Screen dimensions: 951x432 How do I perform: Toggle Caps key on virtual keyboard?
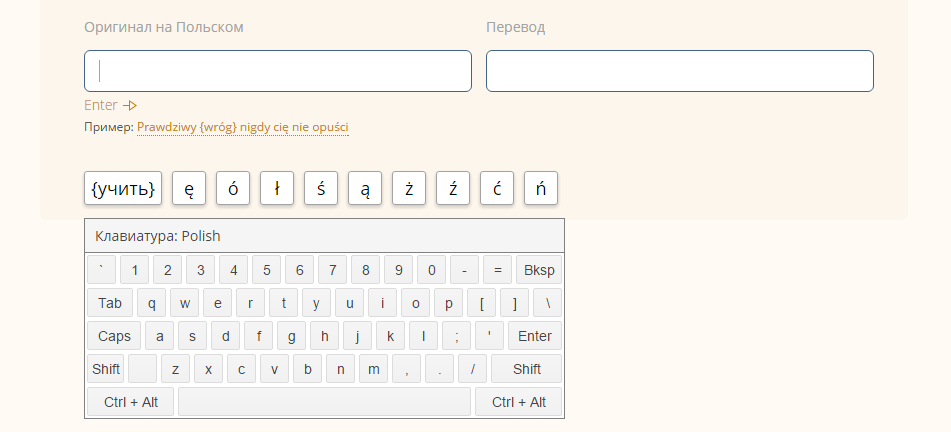[x=114, y=336]
